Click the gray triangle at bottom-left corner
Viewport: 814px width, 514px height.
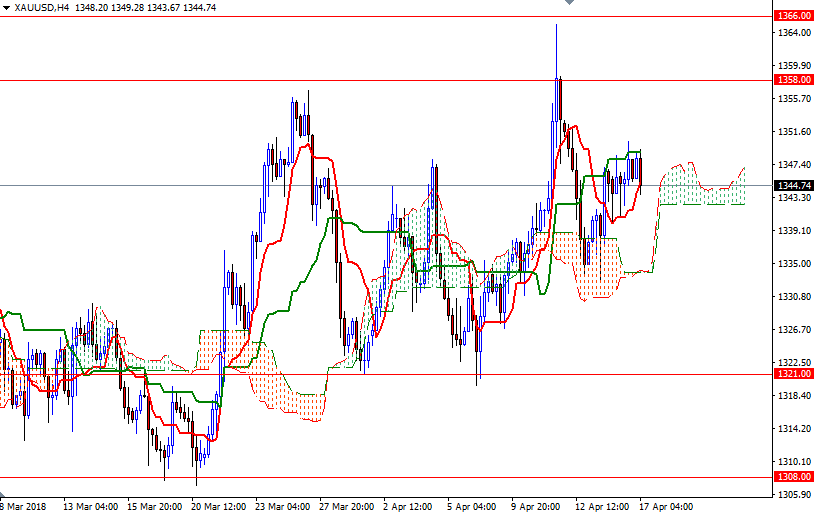point(3,495)
